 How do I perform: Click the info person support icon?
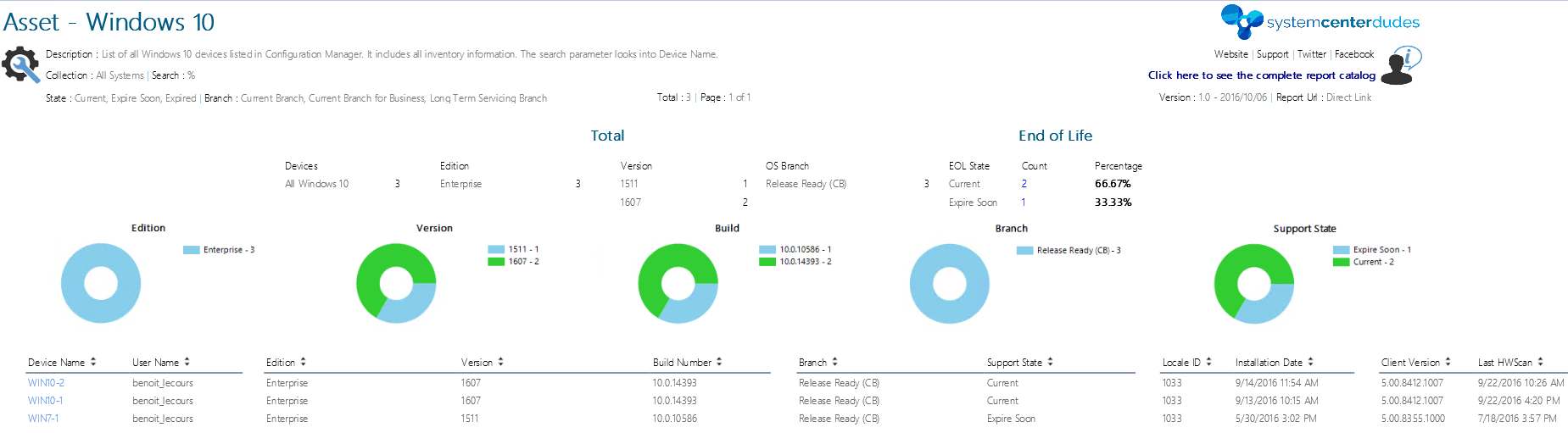[1401, 65]
